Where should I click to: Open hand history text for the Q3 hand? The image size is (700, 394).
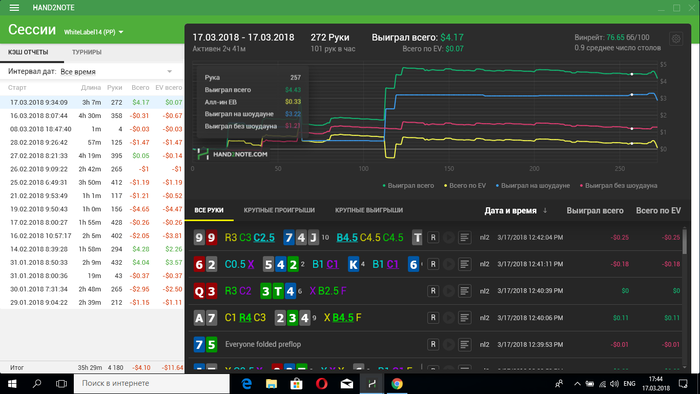pos(464,291)
